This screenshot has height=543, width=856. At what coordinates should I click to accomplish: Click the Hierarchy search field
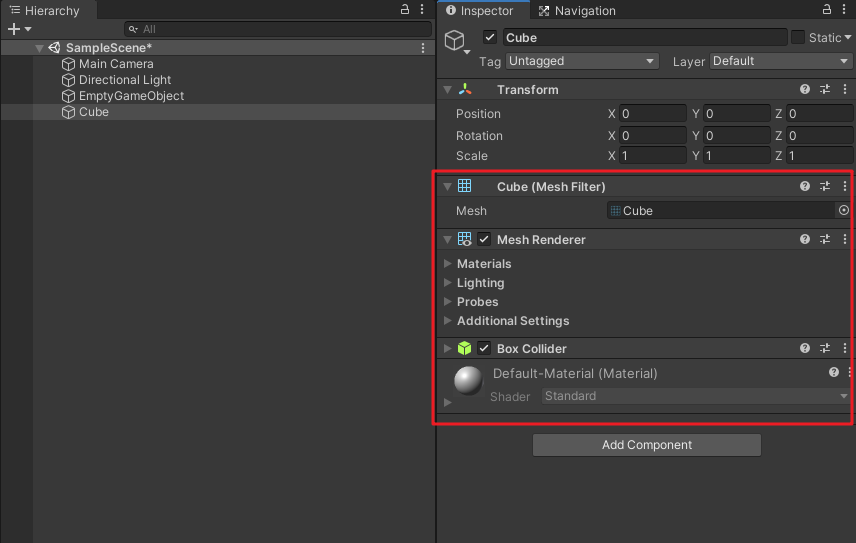click(x=278, y=29)
